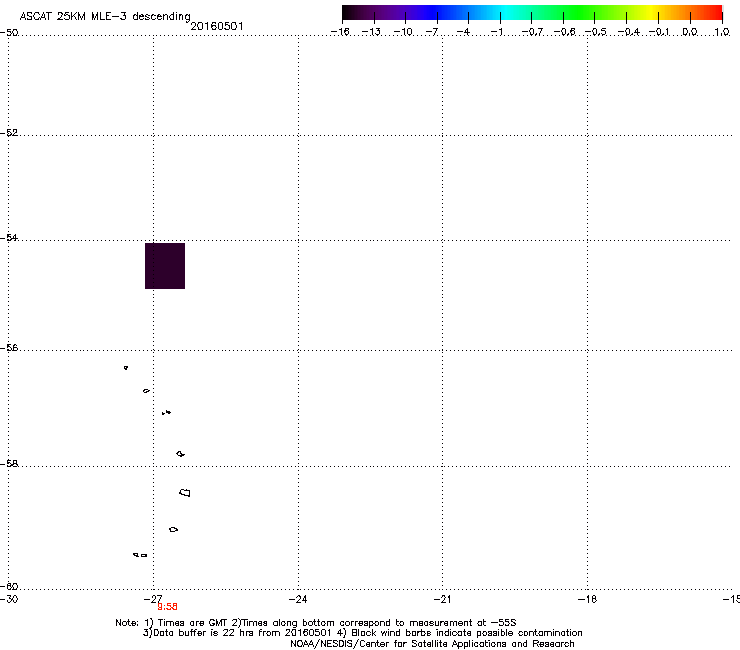Click the largest island outline below -58
Viewport: 740px width, 650px height.
[x=185, y=493]
